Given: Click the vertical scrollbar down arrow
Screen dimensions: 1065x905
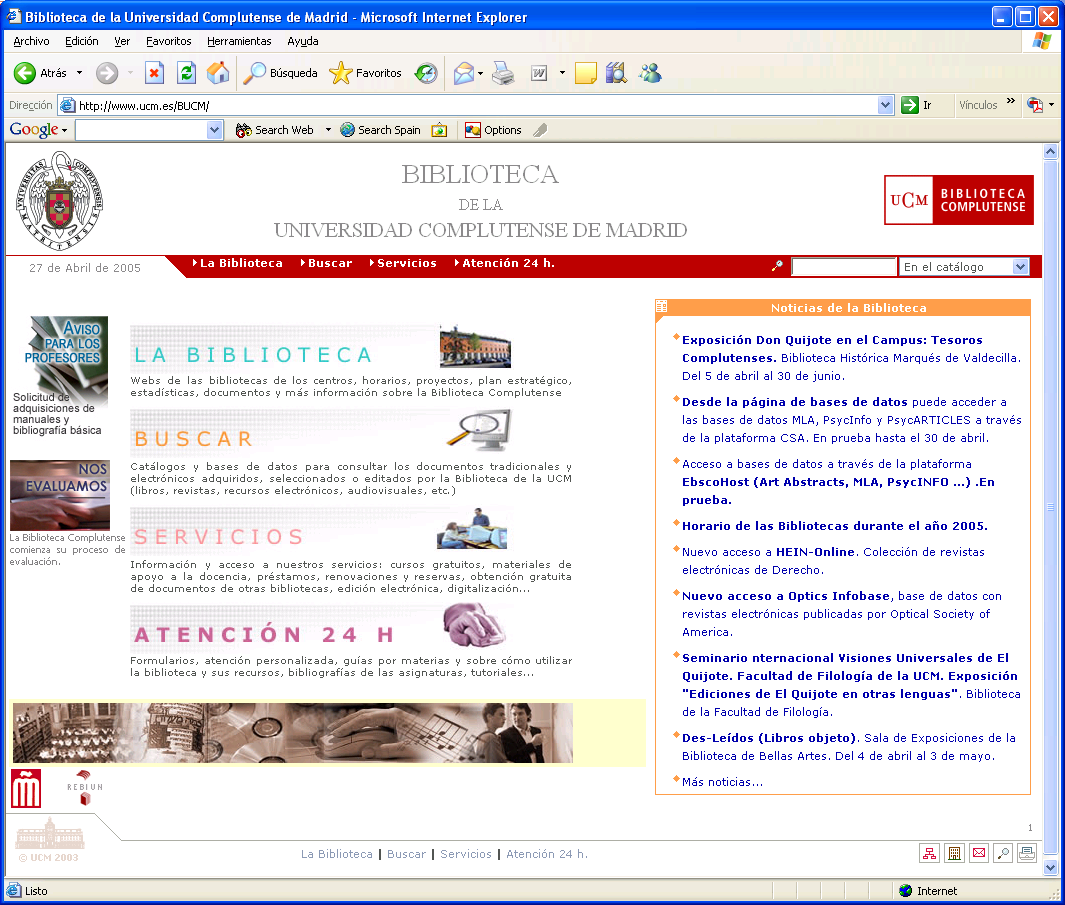Looking at the screenshot, I should coord(1050,868).
